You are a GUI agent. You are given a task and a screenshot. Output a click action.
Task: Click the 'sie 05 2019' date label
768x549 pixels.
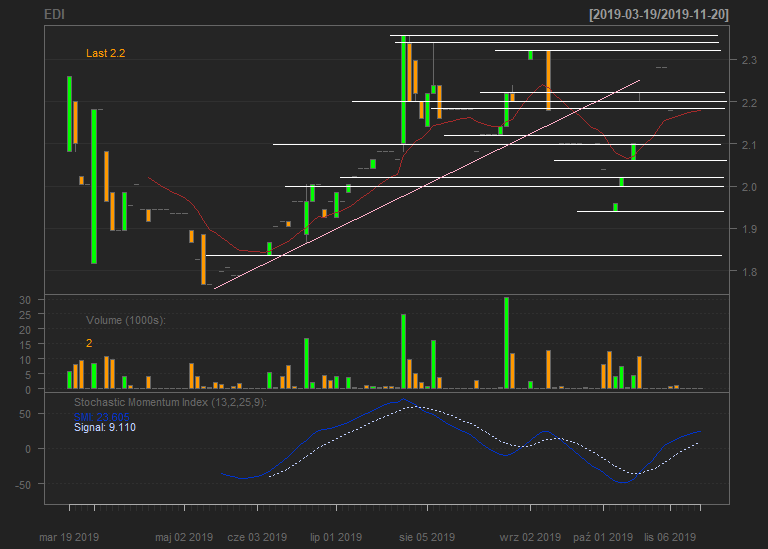(427, 537)
